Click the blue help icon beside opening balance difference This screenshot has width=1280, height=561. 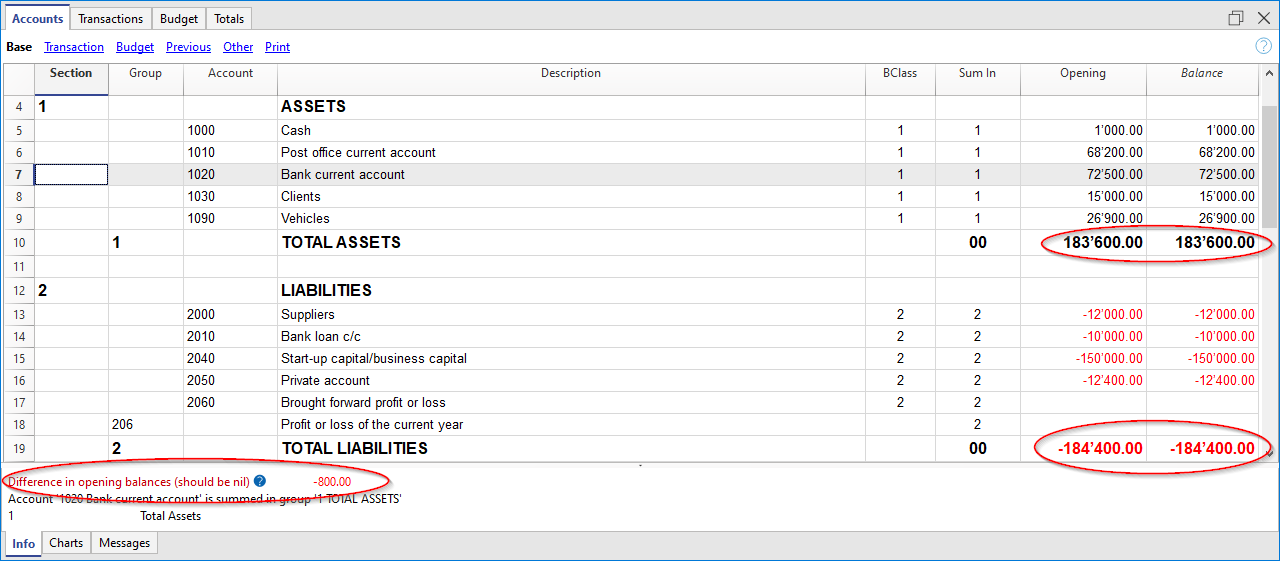[260, 482]
